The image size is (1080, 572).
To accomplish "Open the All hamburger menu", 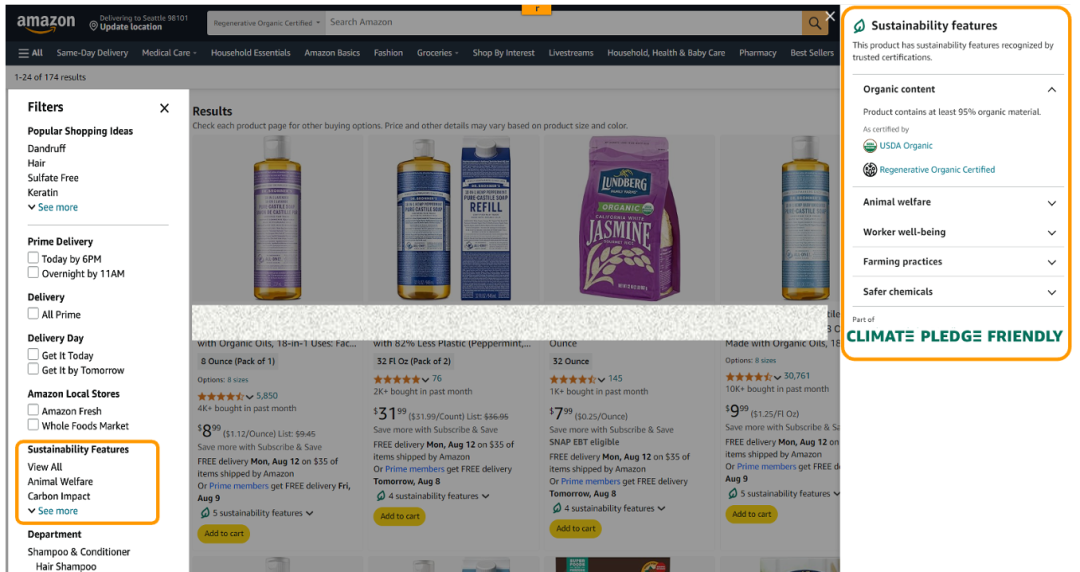I will click(30, 53).
